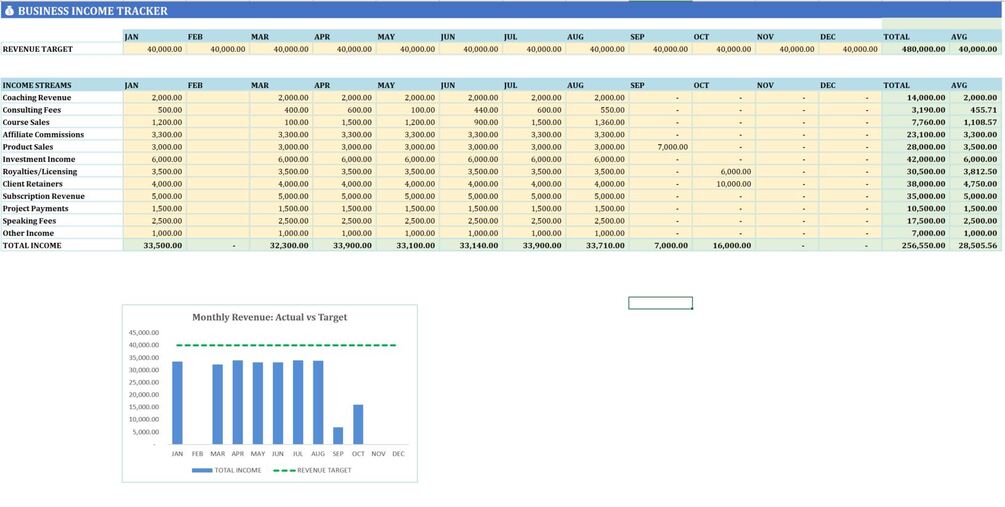Select the INCOME STREAMS header cell
1005x507 pixels.
point(62,85)
